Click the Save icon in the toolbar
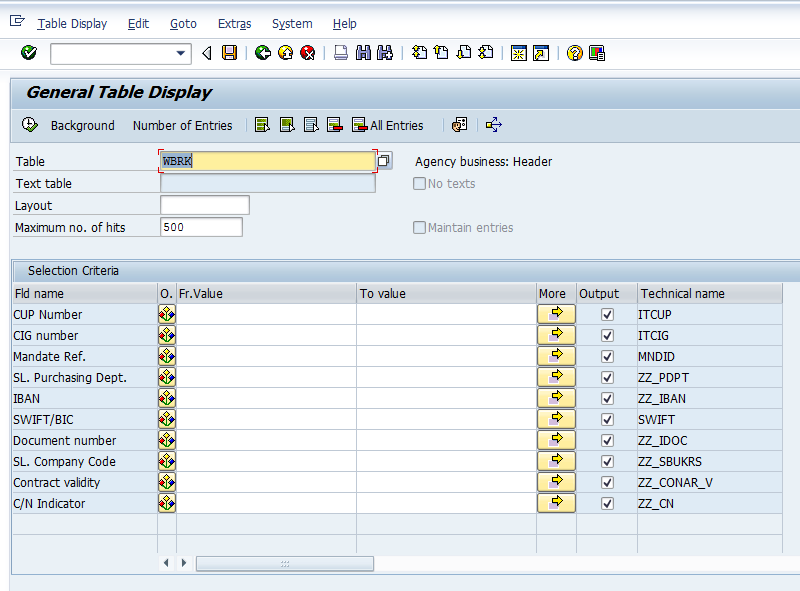The width and height of the screenshot is (800, 591). click(229, 53)
